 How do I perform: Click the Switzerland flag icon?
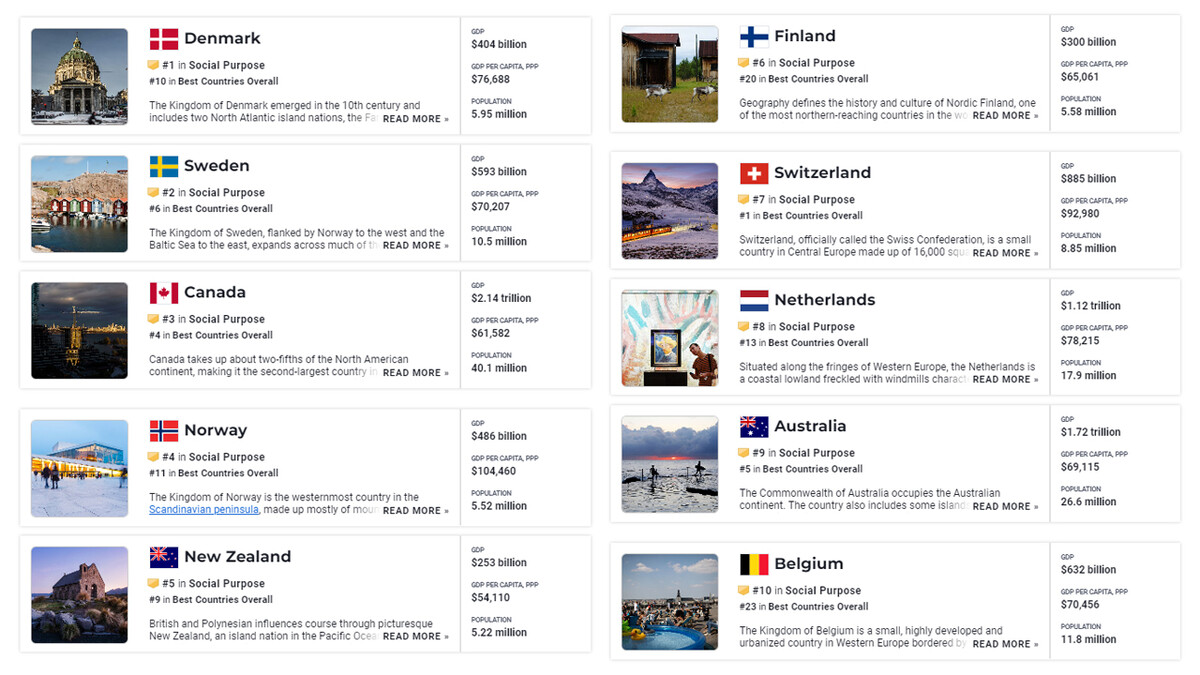pos(754,173)
